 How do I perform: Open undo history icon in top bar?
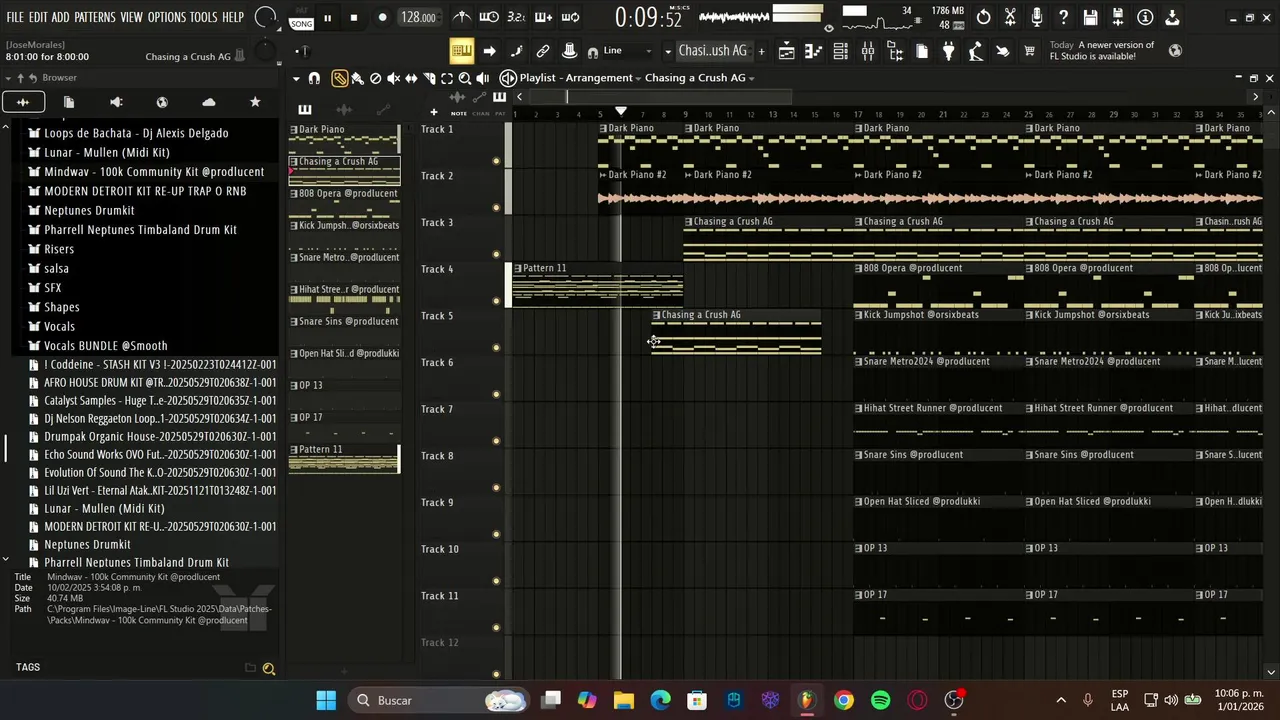(x=983, y=17)
